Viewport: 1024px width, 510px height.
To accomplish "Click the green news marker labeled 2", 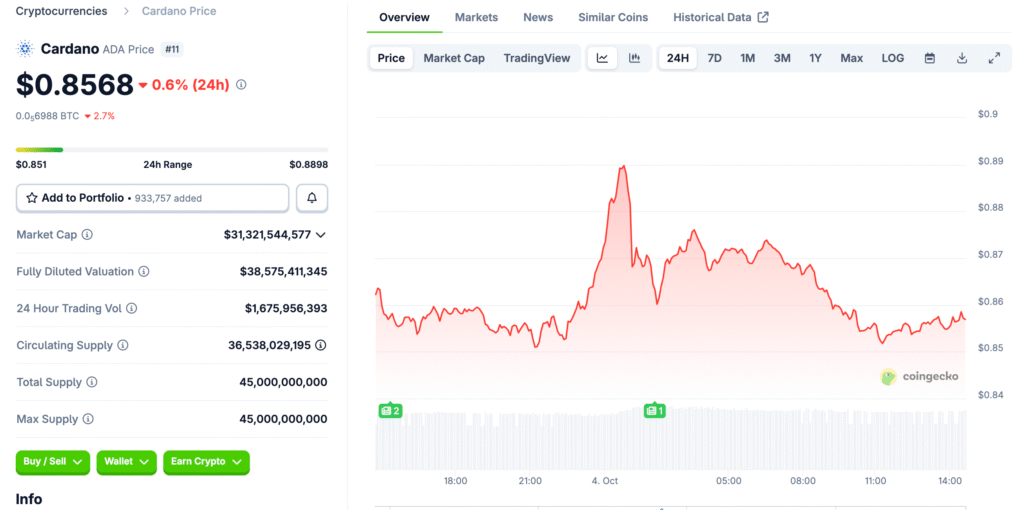I will [x=389, y=410].
